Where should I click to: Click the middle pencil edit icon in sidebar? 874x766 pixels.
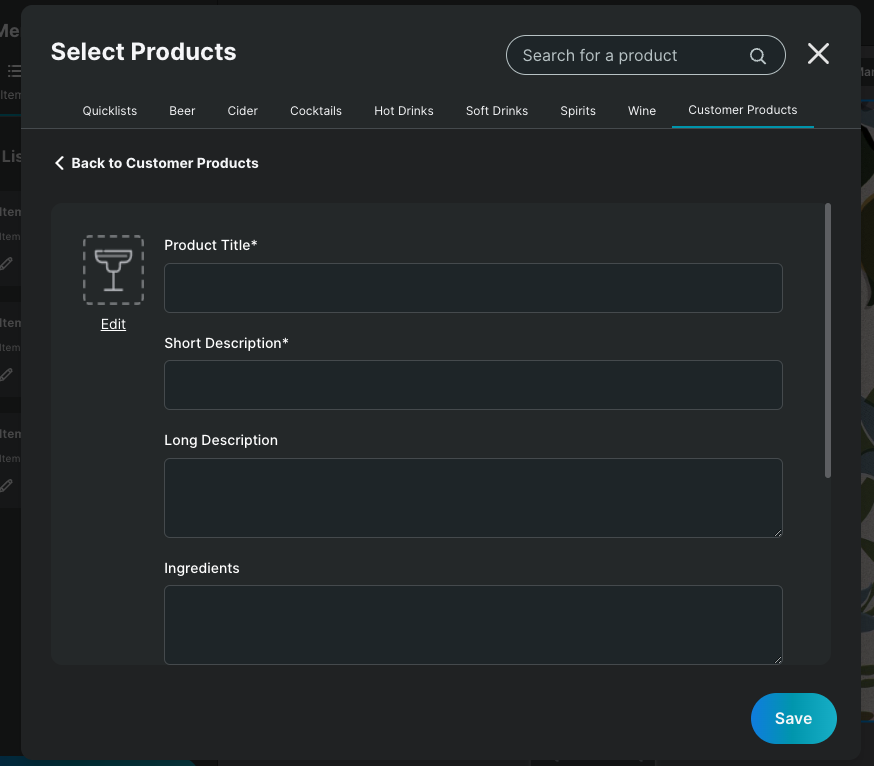pos(6,374)
